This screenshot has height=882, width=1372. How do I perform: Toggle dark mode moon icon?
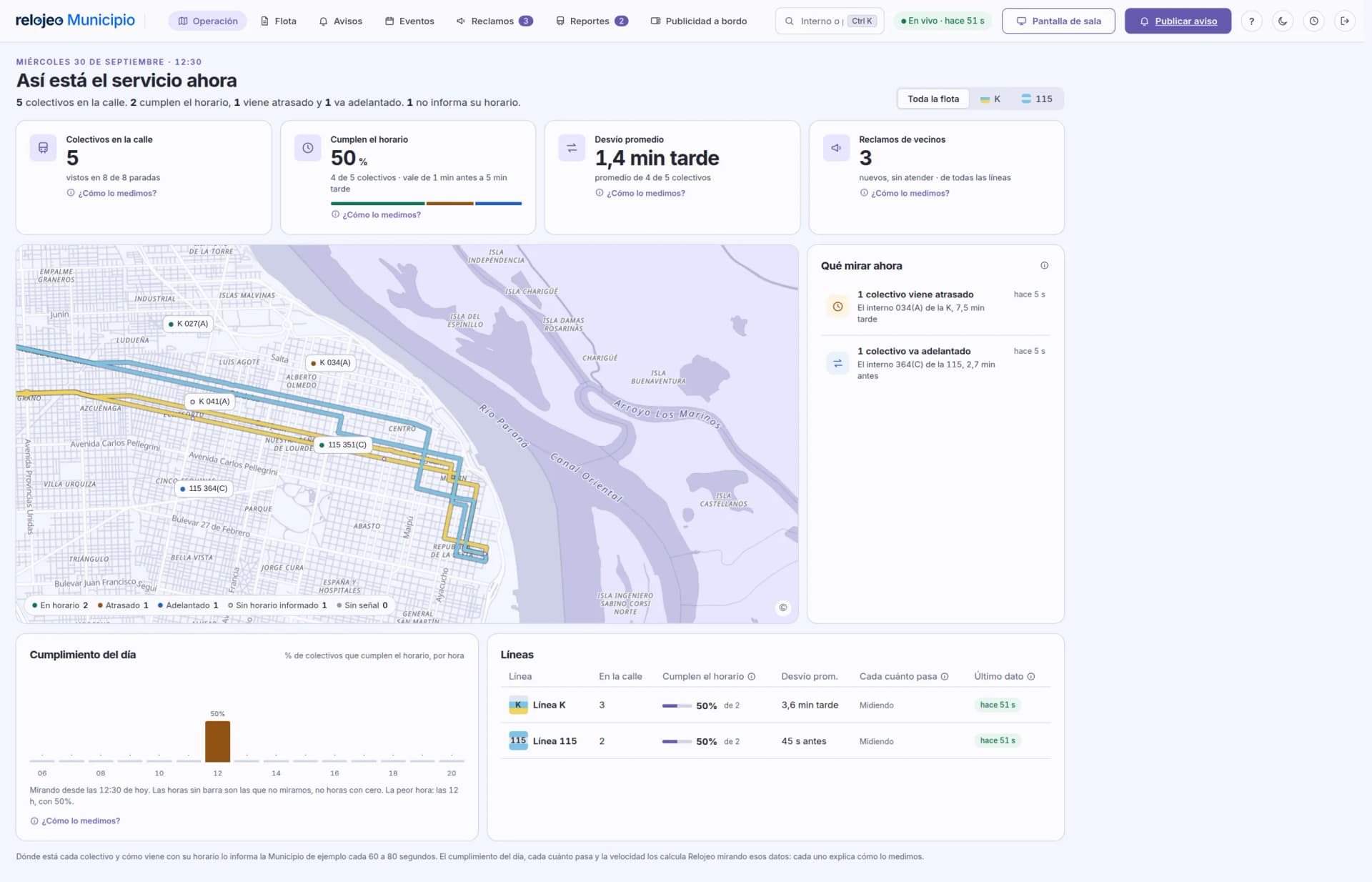click(x=1283, y=21)
